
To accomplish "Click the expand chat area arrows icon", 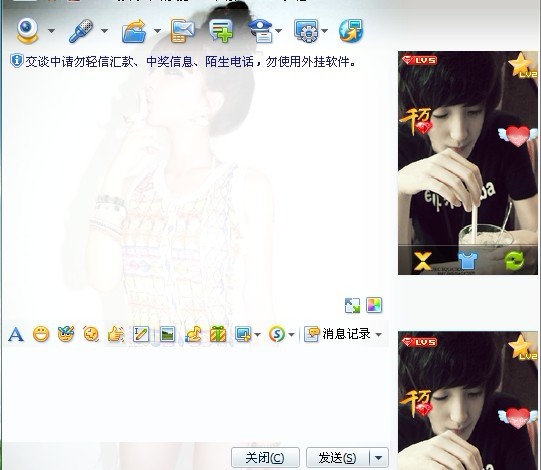I will click(352, 305).
